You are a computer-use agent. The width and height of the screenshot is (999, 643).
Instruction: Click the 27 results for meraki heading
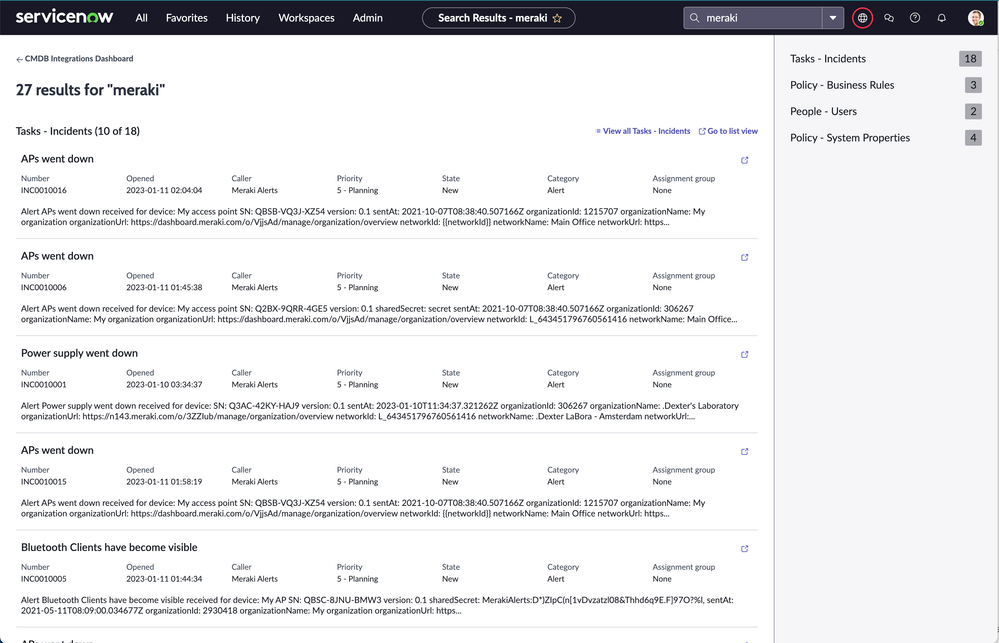90,90
